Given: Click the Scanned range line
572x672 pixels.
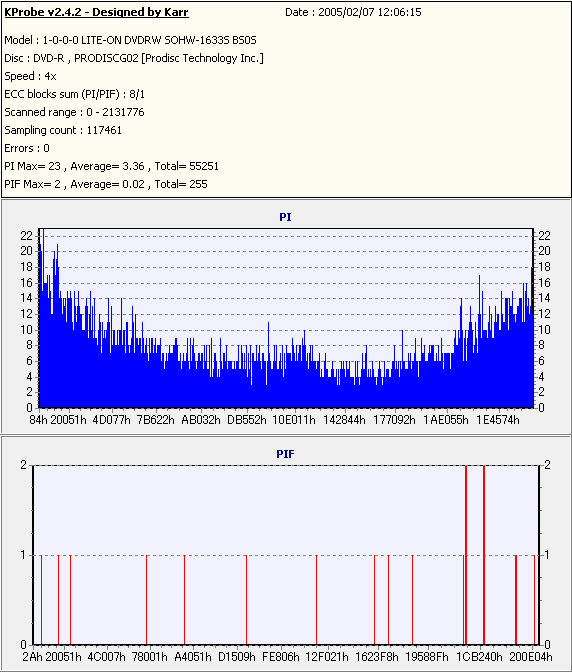Looking at the screenshot, I should [74, 112].
